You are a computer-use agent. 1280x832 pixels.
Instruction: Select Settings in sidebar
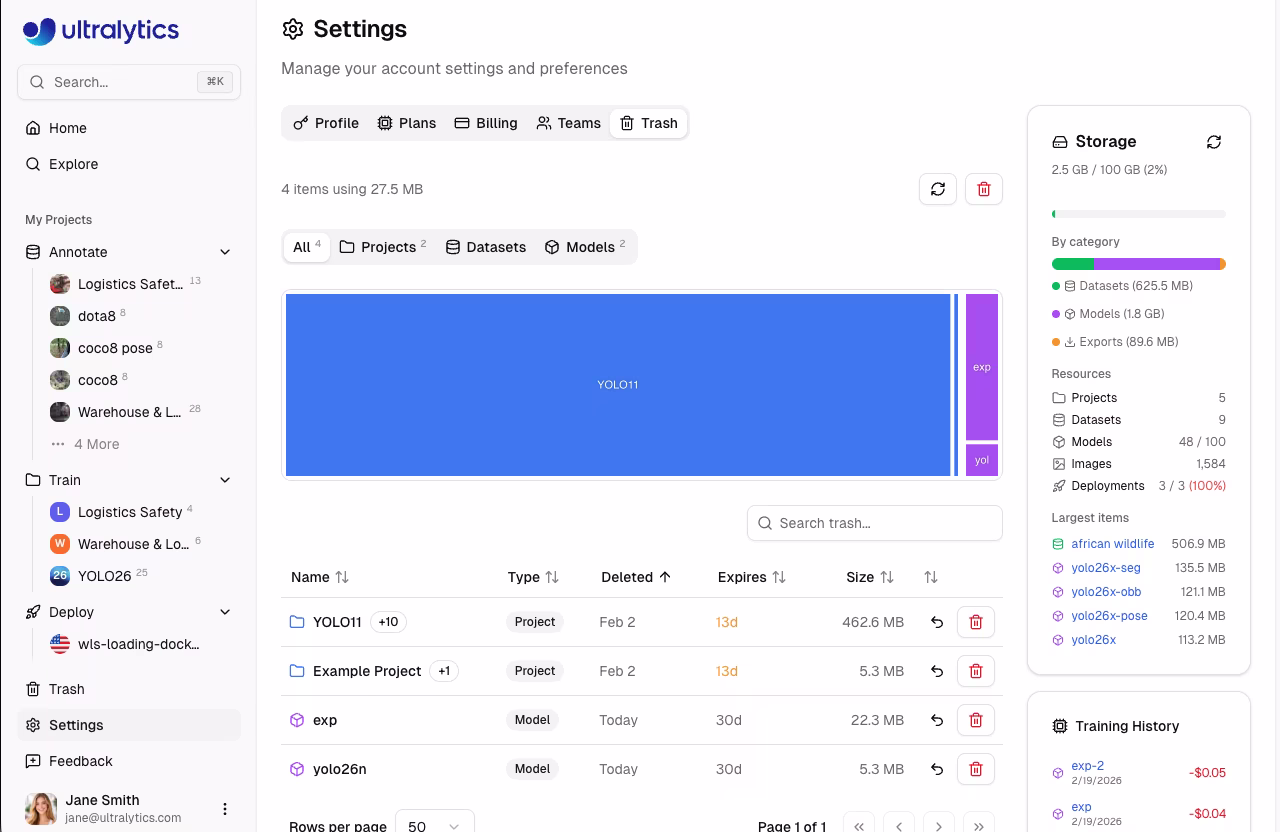click(129, 725)
